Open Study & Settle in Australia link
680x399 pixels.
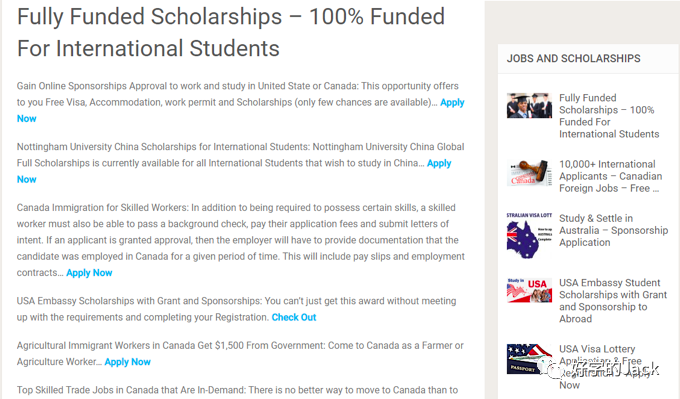[x=613, y=230]
